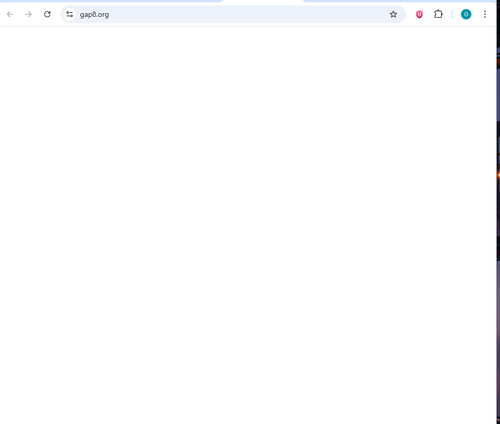This screenshot has height=424, width=500.
Task: Go back to the previous page
Action: coord(10,14)
